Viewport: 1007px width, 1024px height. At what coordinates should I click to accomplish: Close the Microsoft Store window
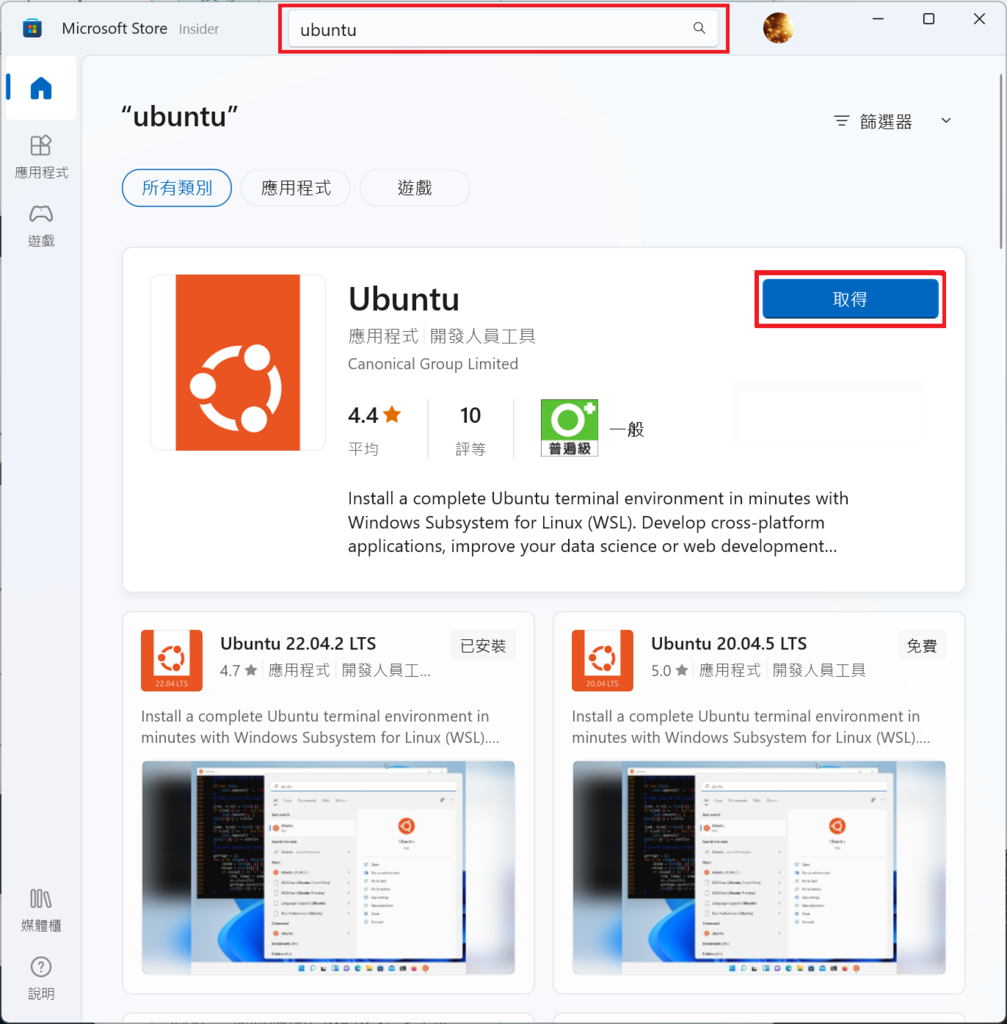979,19
